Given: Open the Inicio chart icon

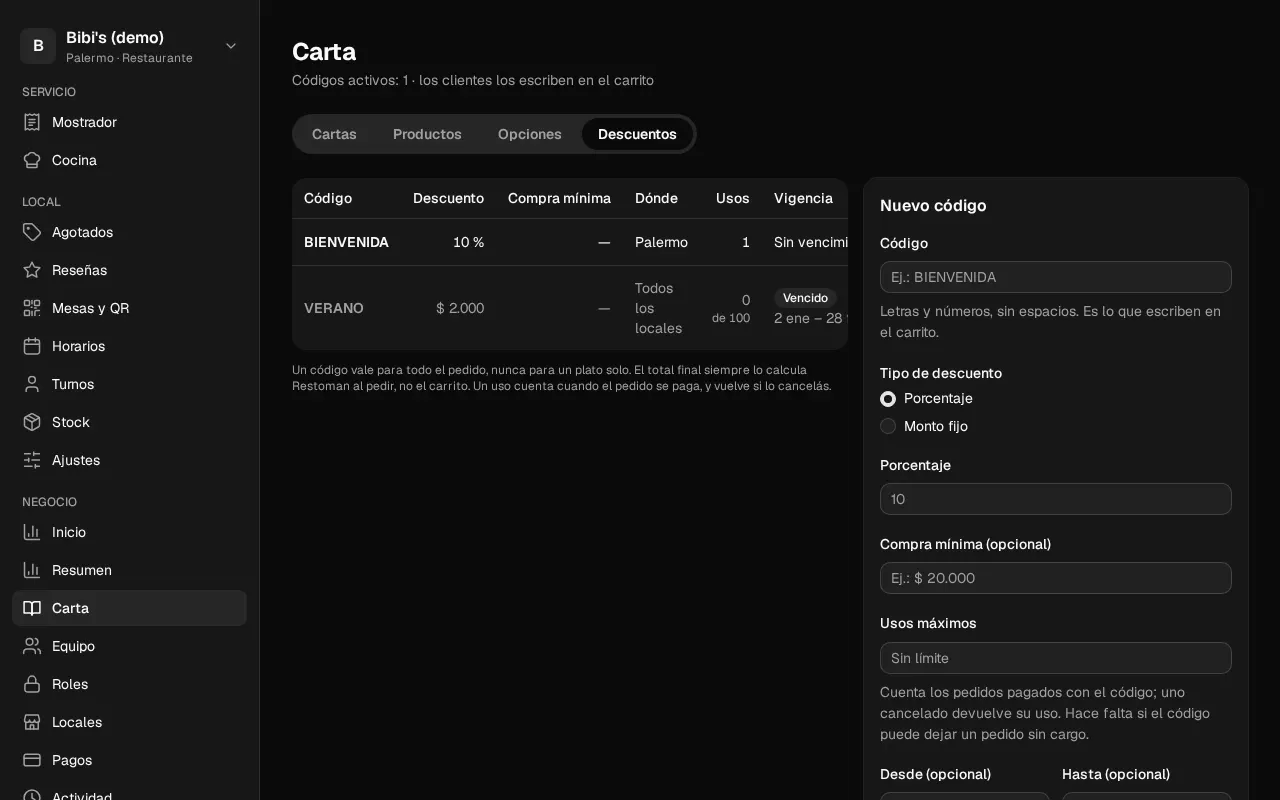Looking at the screenshot, I should click(32, 532).
